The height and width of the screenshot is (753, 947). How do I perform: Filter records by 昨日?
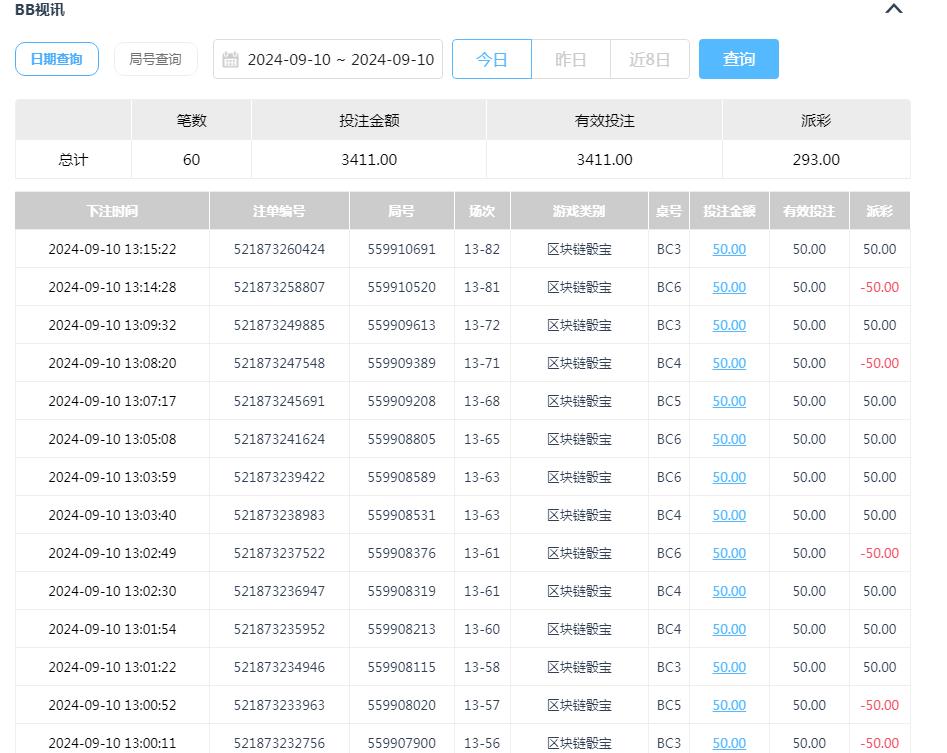[x=571, y=59]
